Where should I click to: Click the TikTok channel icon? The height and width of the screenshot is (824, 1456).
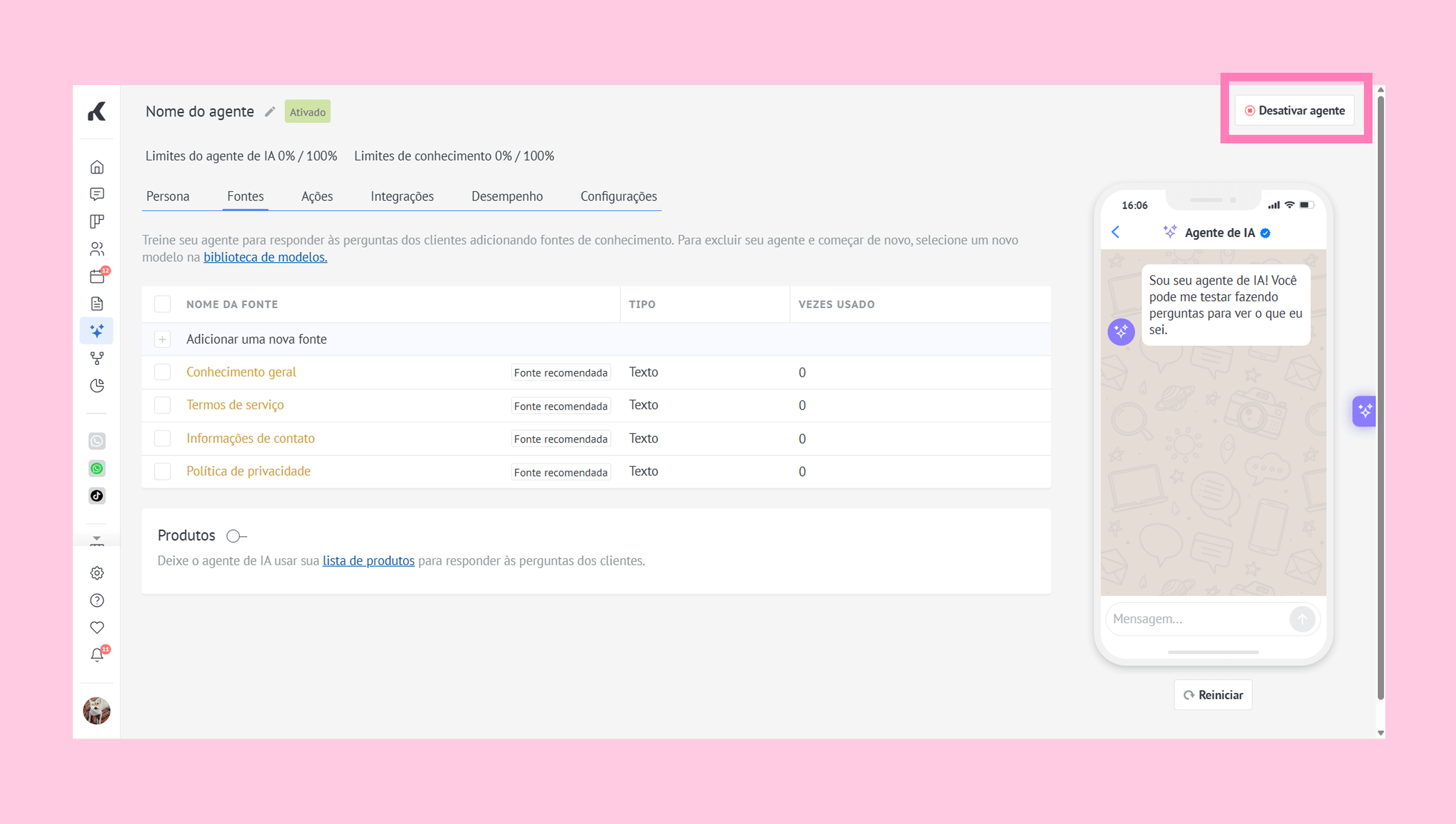click(x=97, y=496)
